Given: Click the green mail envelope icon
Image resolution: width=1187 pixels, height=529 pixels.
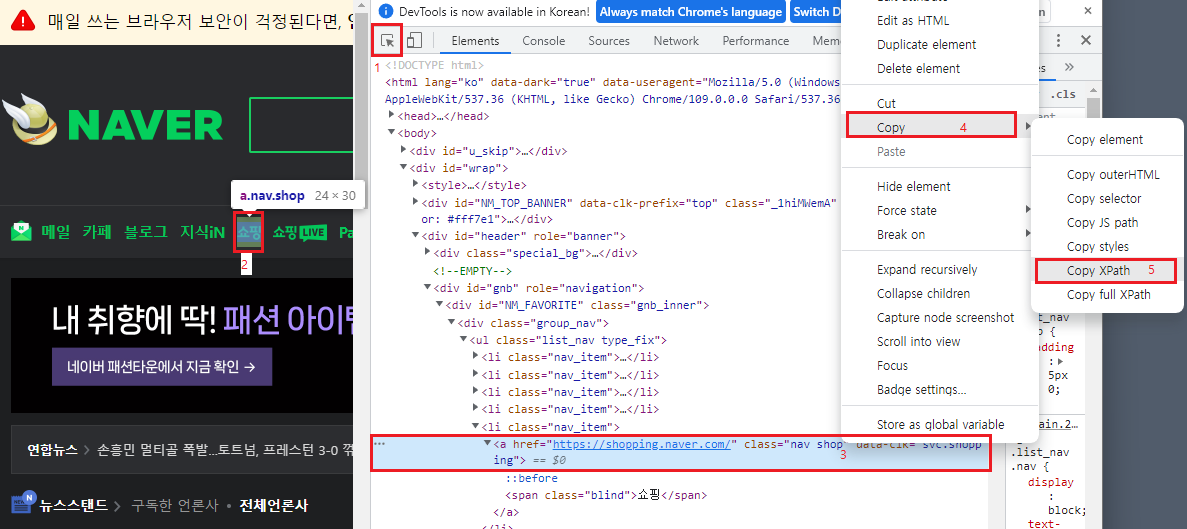Looking at the screenshot, I should 21,232.
